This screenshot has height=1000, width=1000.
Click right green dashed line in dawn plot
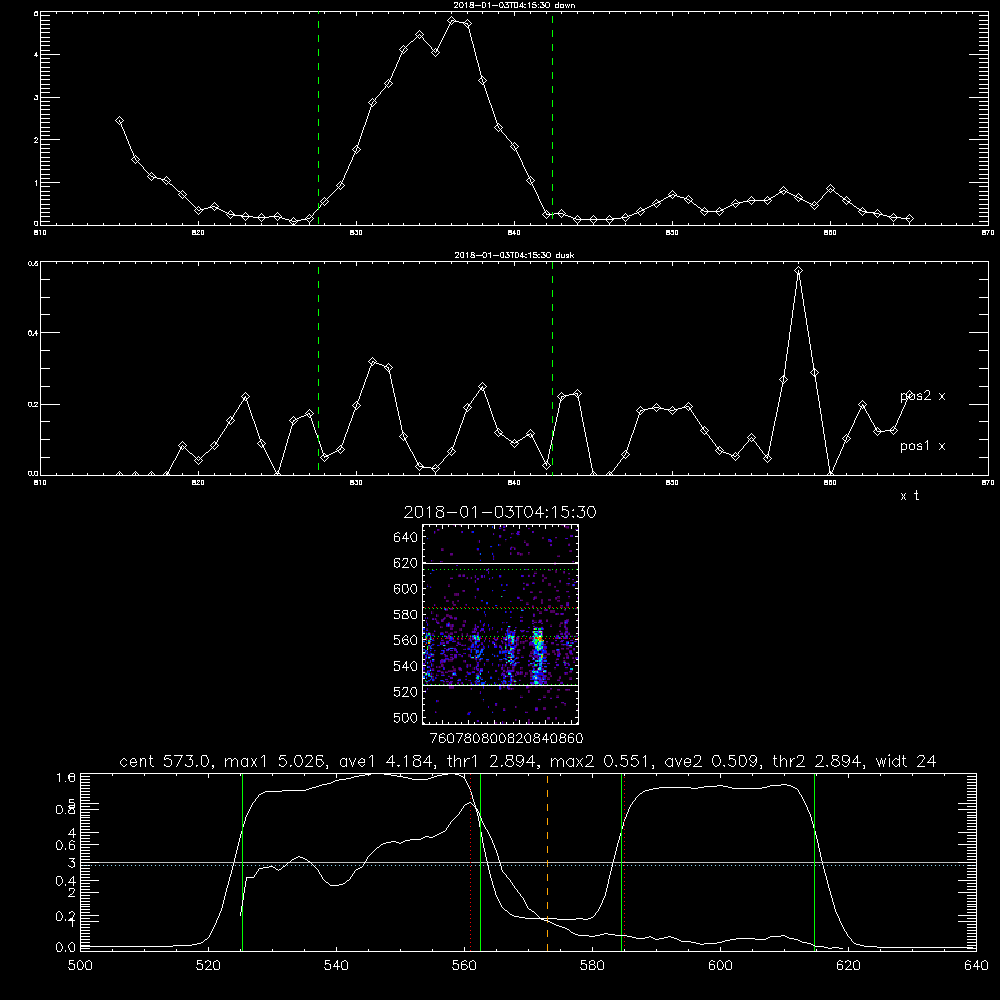tap(552, 119)
